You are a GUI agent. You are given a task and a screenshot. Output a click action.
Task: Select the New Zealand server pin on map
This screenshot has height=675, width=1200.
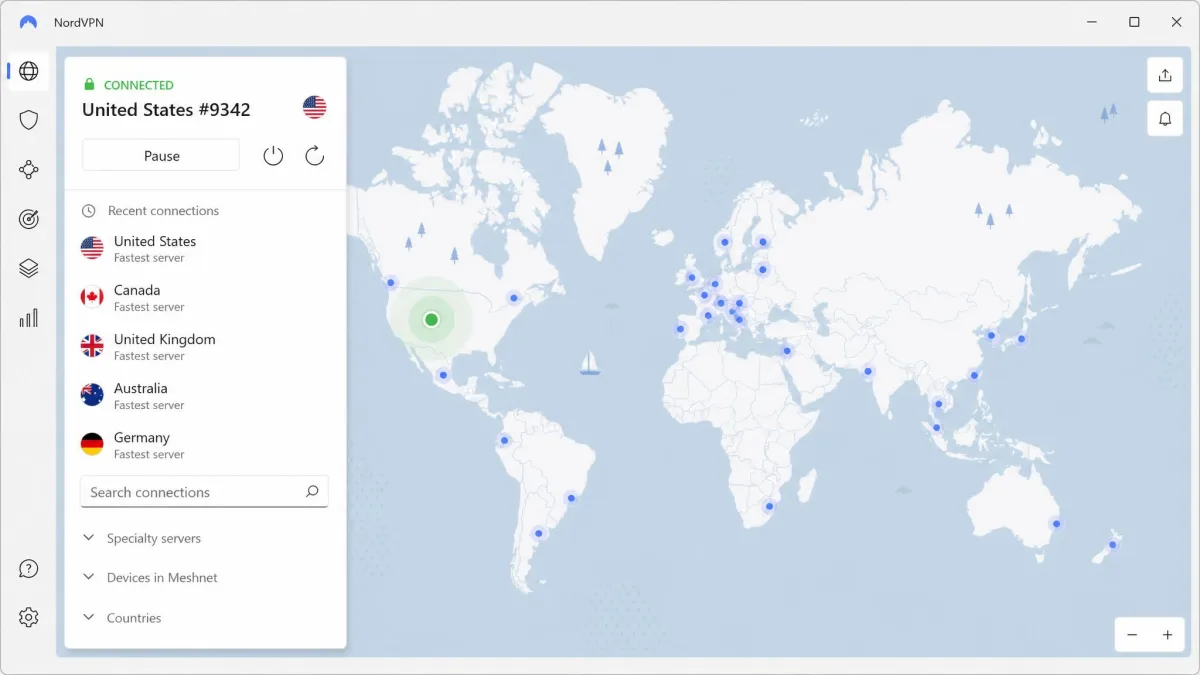click(1112, 545)
